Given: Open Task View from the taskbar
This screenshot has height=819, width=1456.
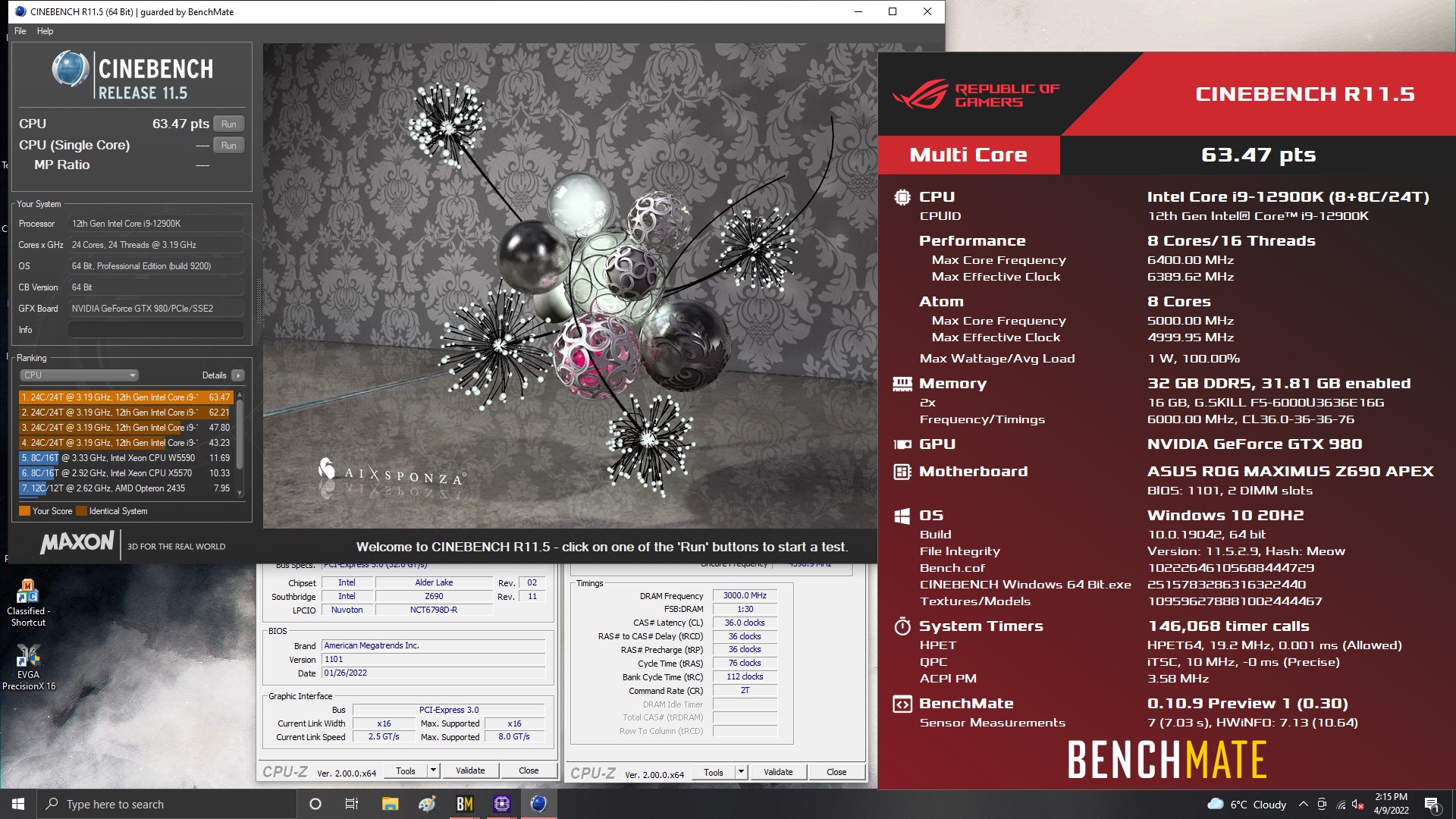Looking at the screenshot, I should coord(351,804).
